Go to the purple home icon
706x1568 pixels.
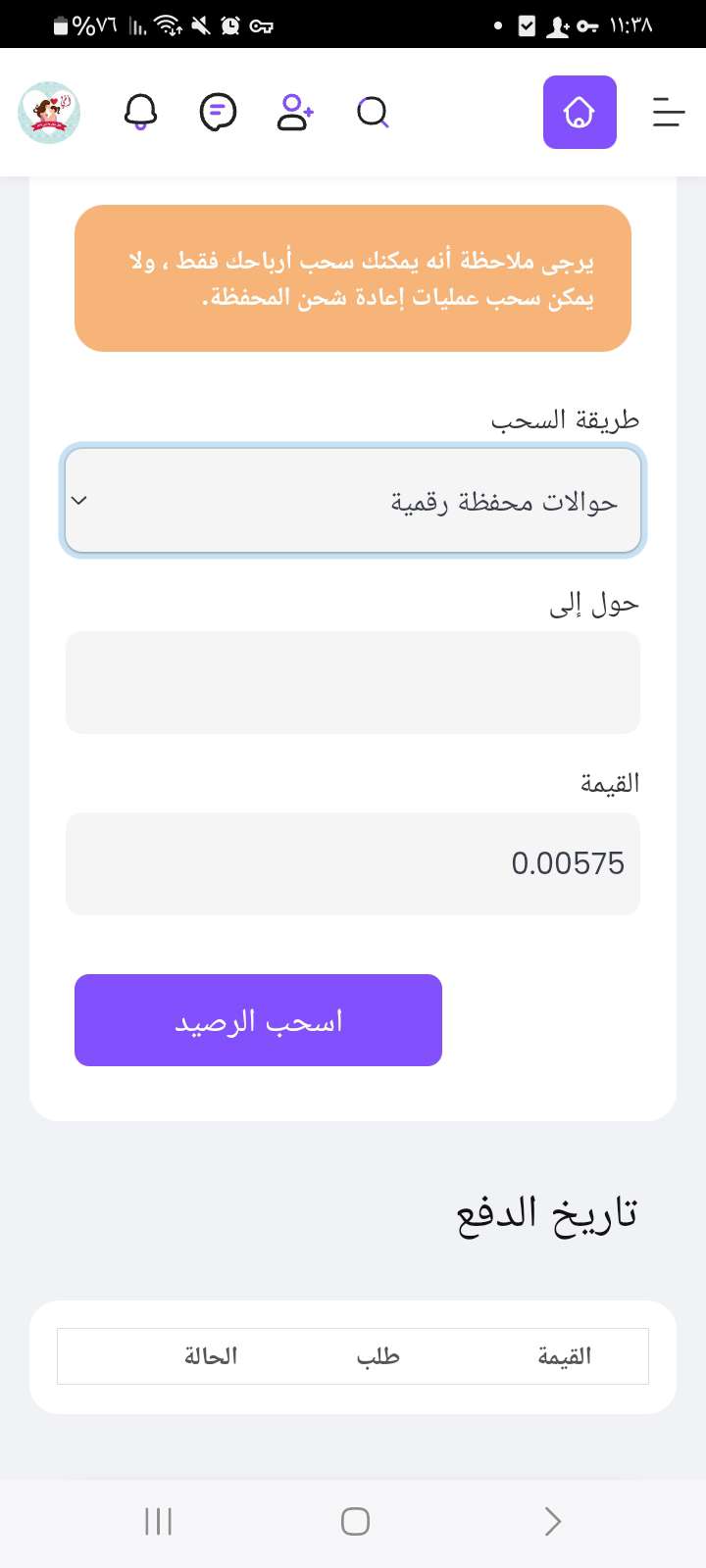(x=580, y=112)
